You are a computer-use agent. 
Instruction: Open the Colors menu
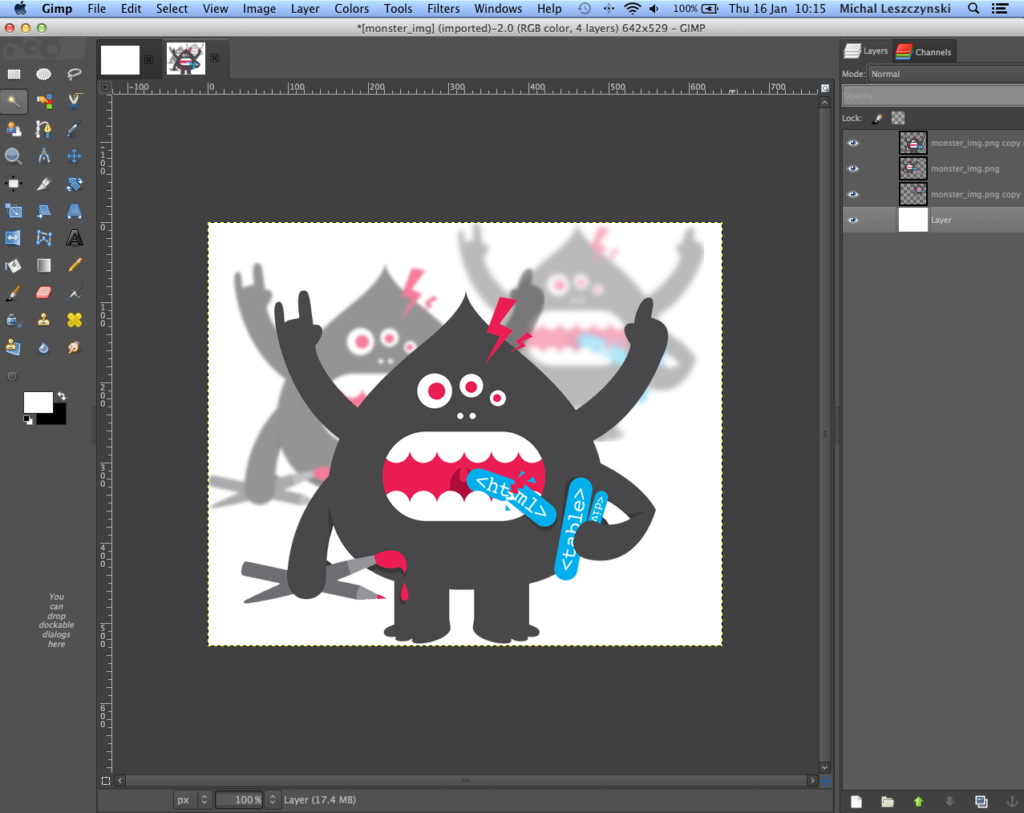click(351, 8)
